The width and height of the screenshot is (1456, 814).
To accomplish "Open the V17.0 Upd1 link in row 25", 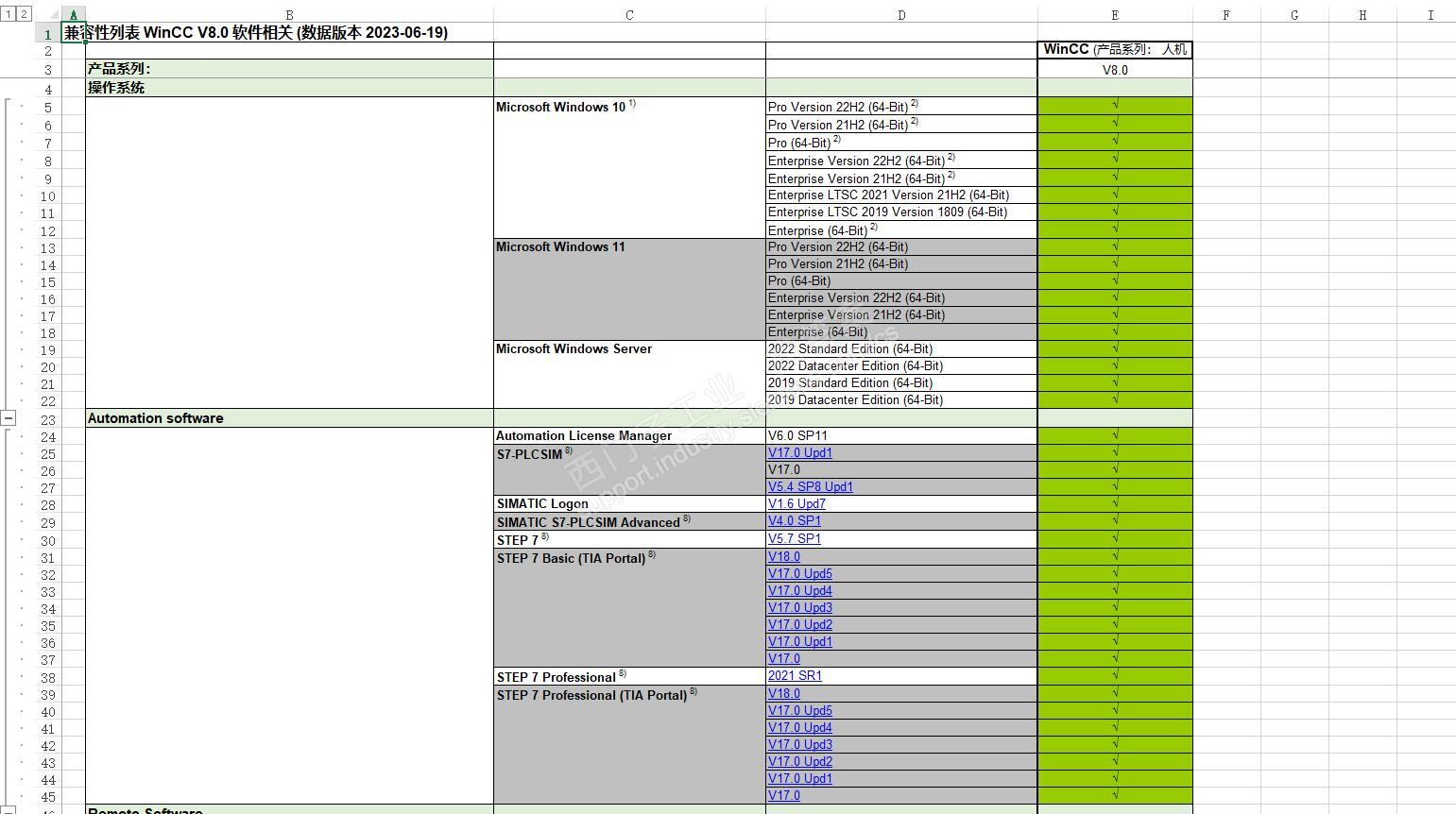I will coord(800,453).
